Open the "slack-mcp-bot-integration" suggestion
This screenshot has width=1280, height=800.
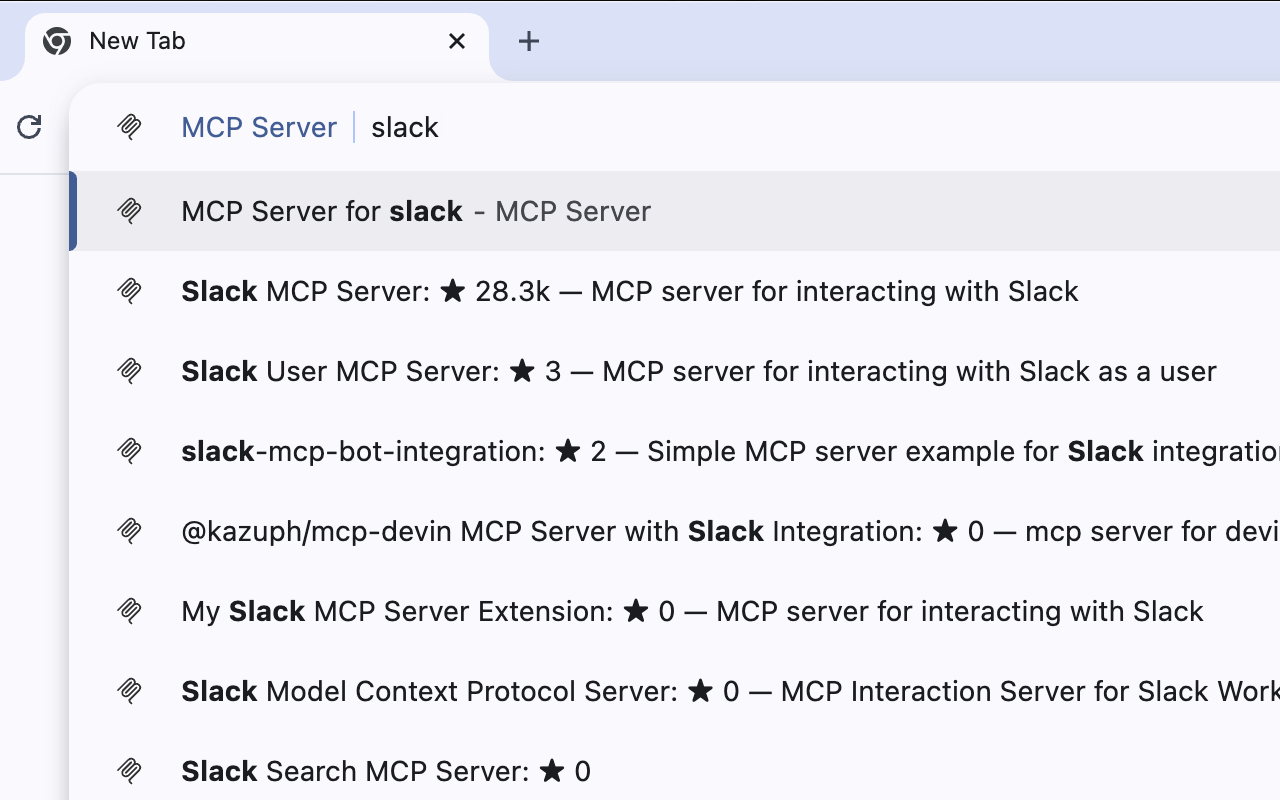tap(700, 451)
